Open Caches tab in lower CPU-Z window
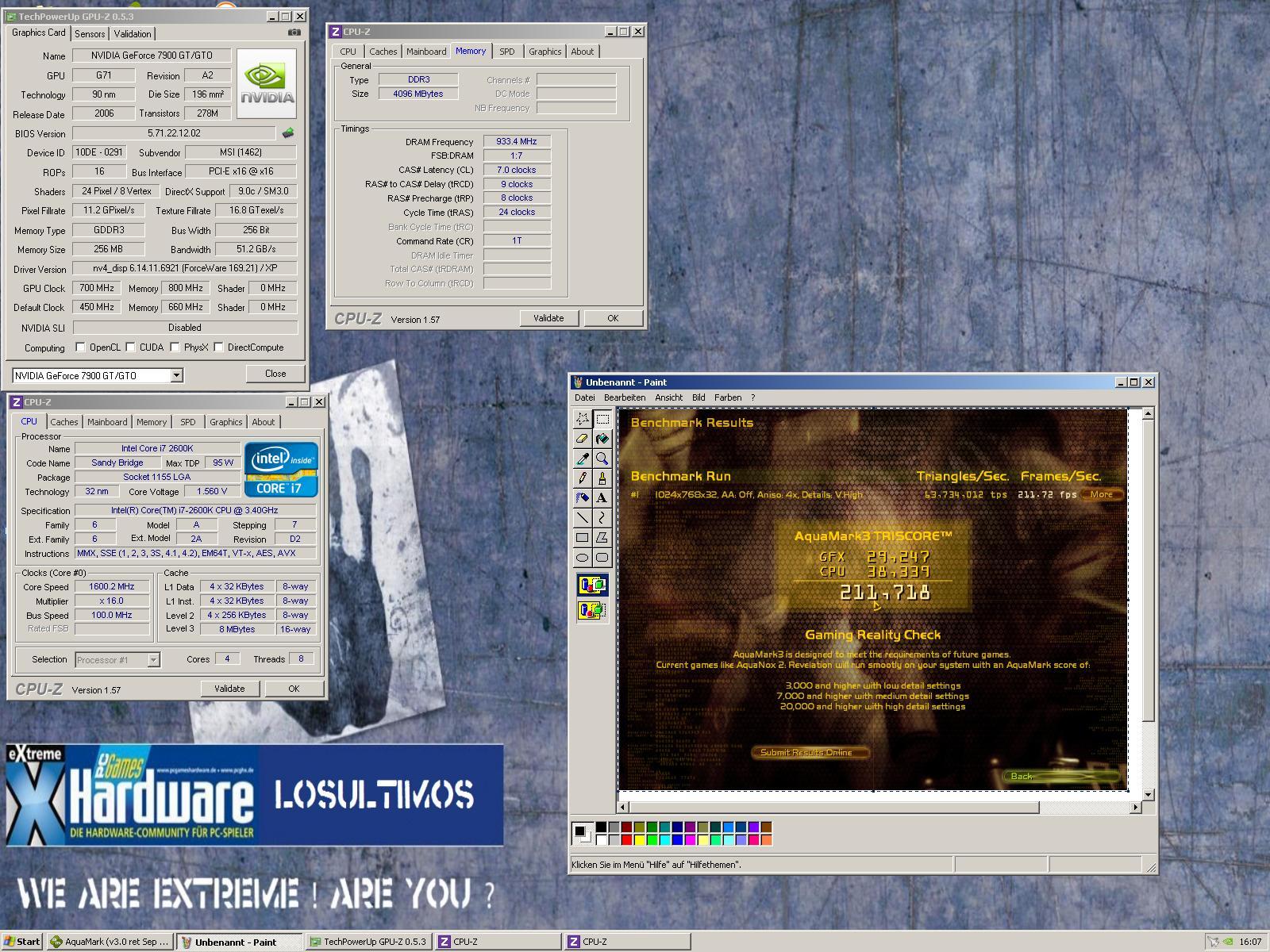 click(x=64, y=422)
